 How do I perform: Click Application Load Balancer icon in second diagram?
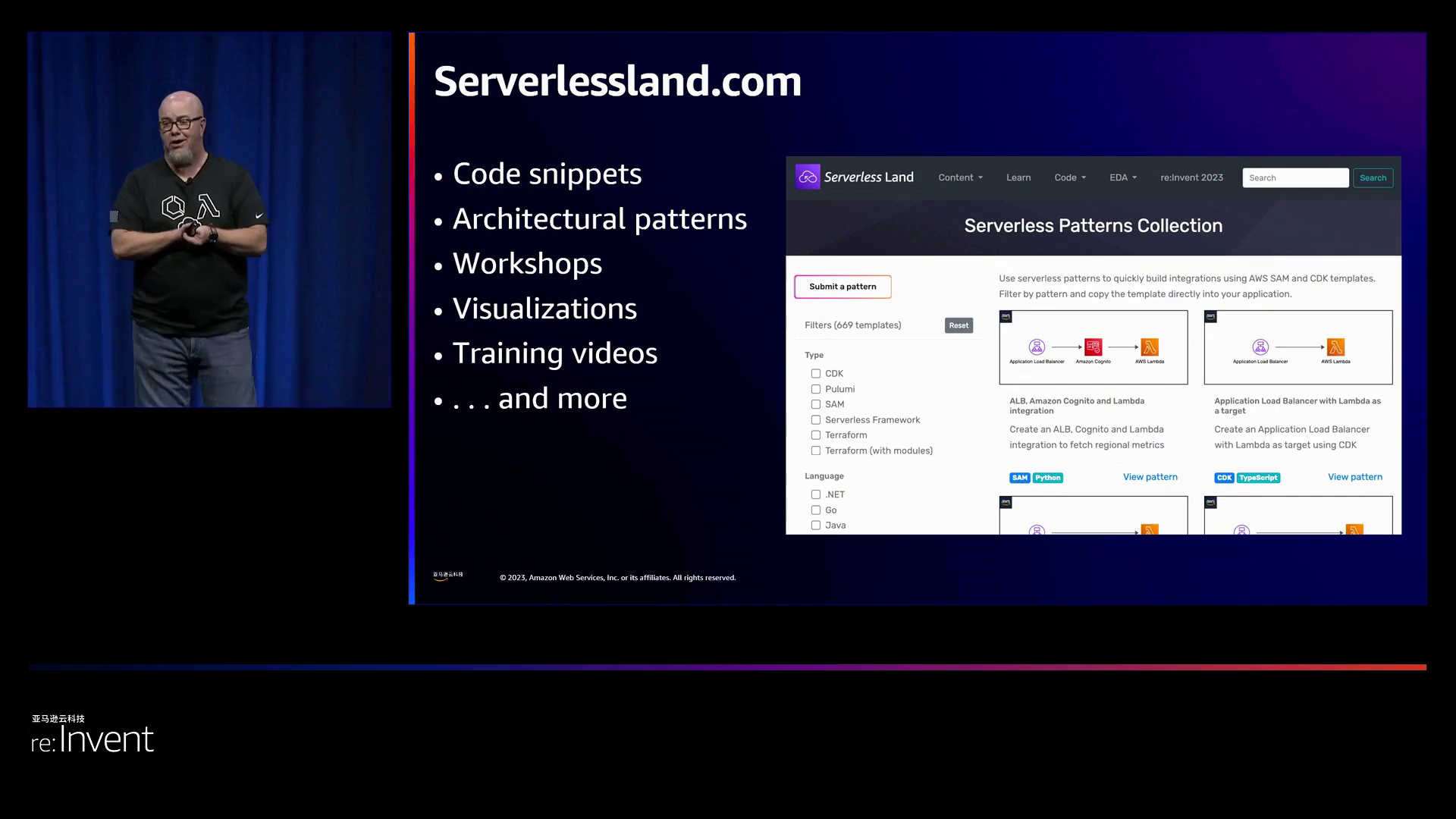1260,347
